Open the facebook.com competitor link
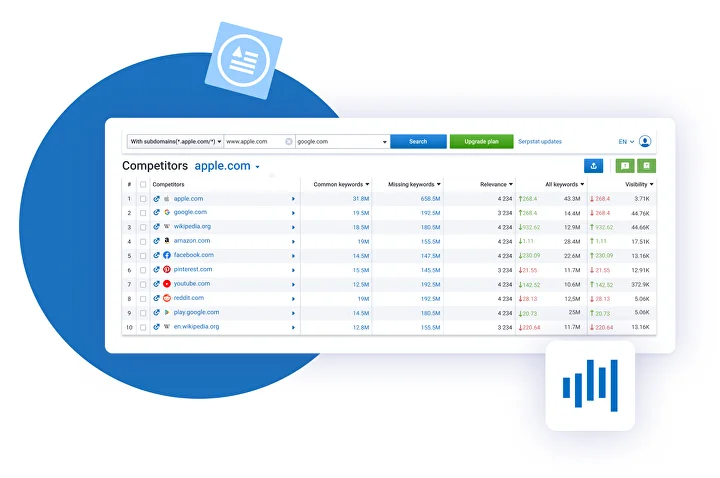 (x=193, y=255)
